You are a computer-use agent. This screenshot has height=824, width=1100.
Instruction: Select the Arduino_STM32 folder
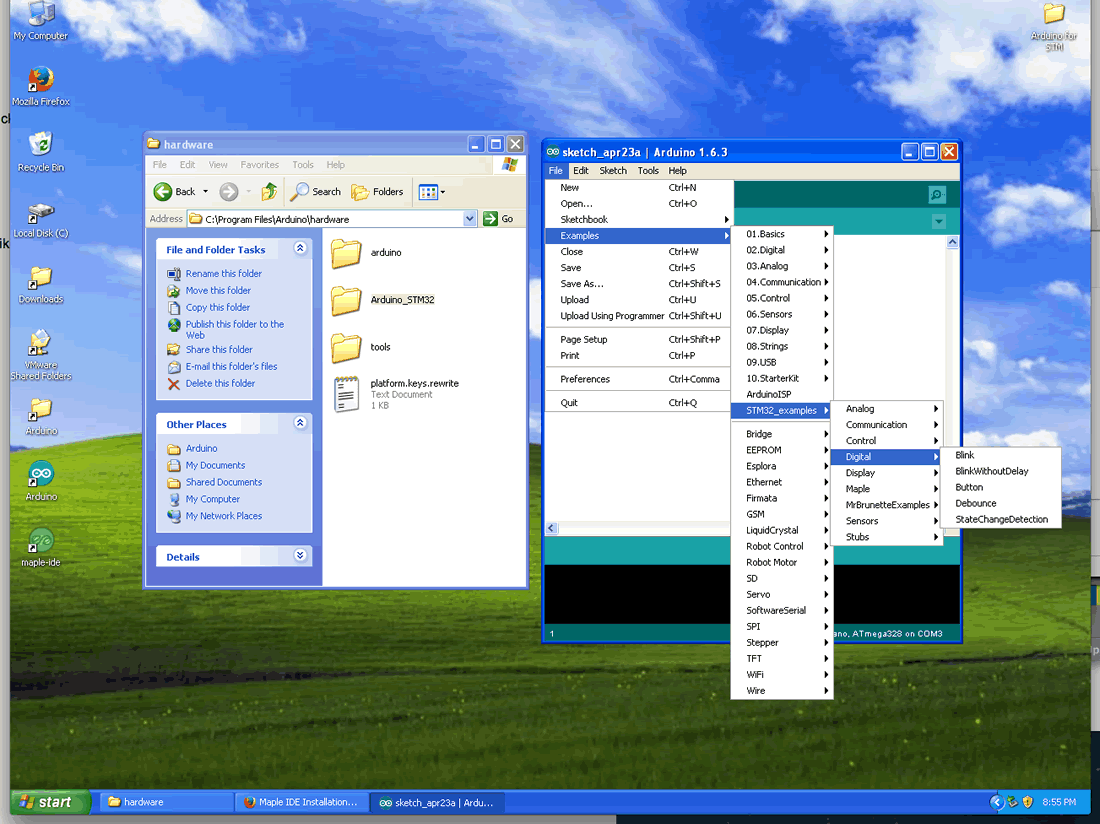383,300
